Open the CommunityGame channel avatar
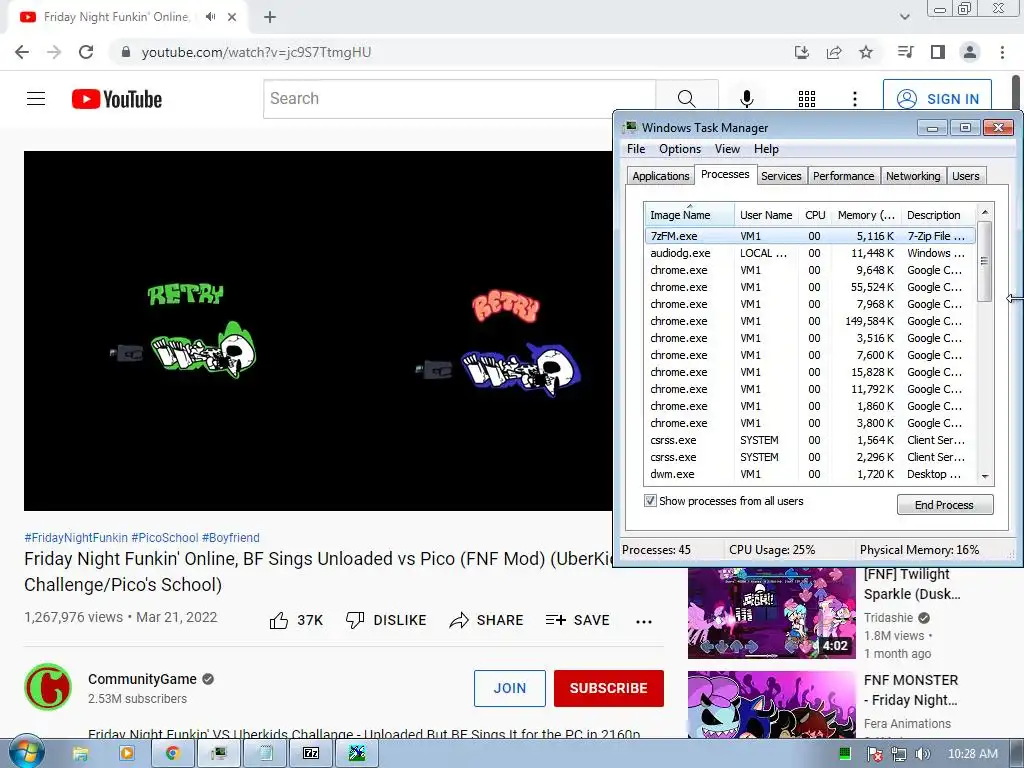1024x768 pixels. (x=48, y=687)
